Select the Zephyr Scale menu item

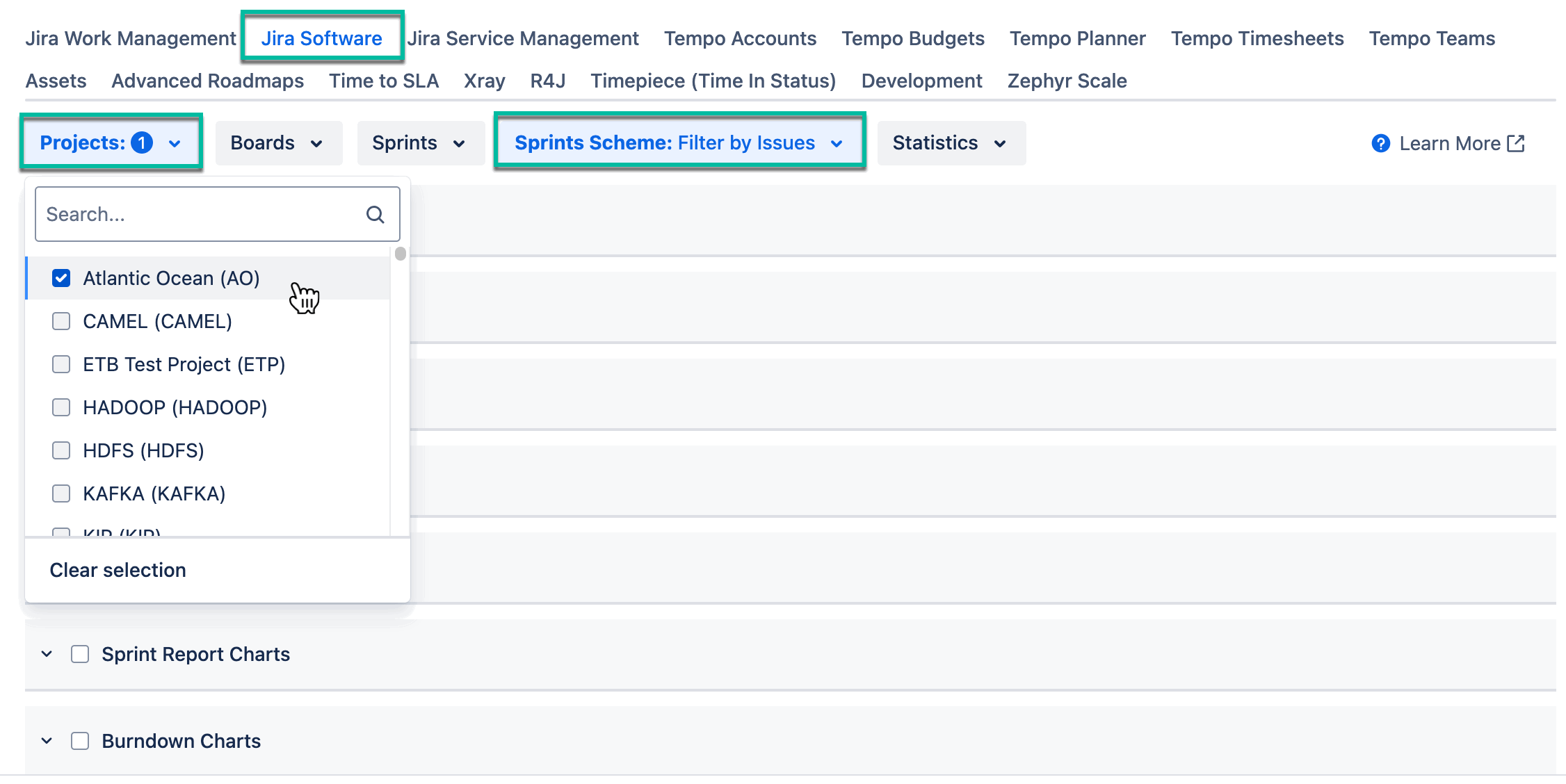[x=1067, y=81]
